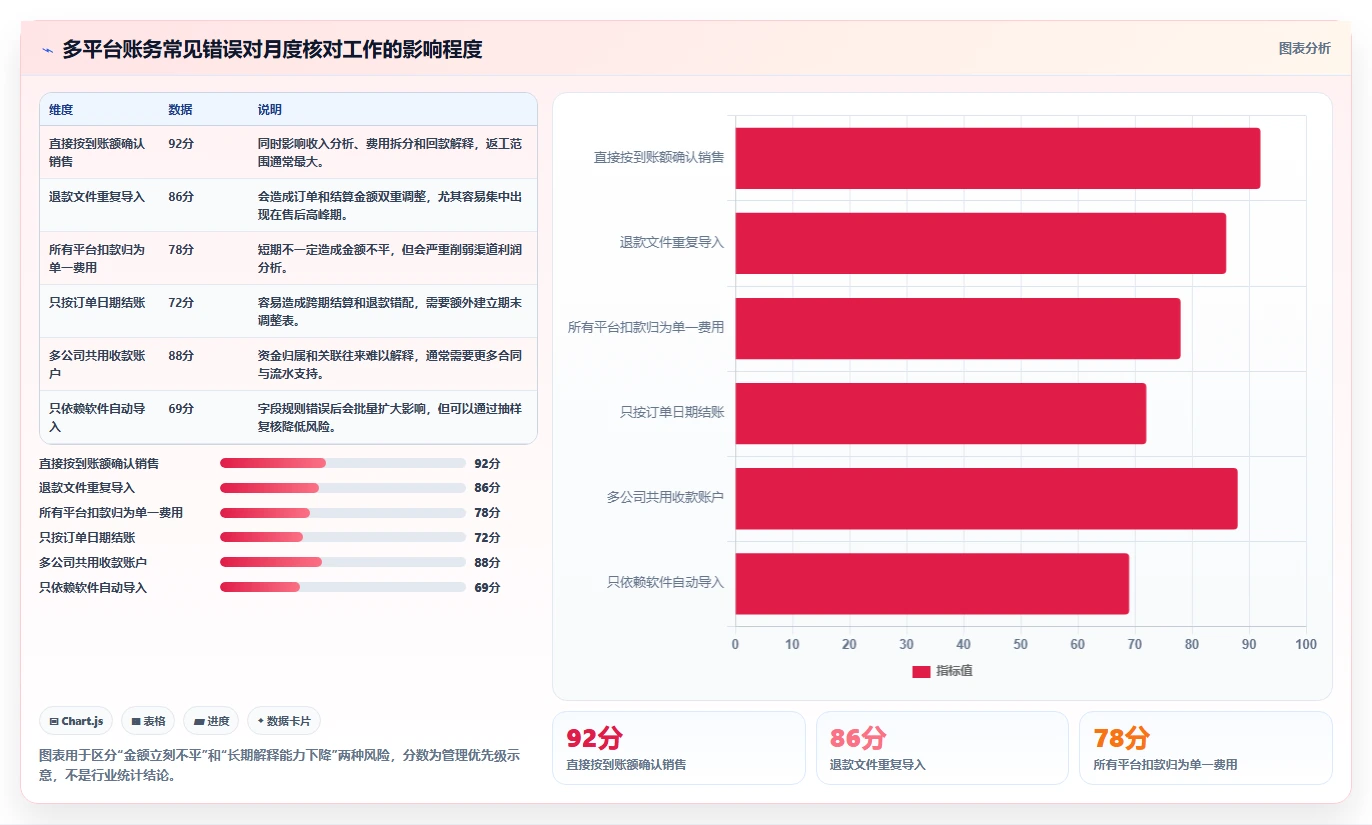Viewport: 1372px width, 825px height.
Task: Click the 数据卡片 chip
Action: [x=284, y=721]
